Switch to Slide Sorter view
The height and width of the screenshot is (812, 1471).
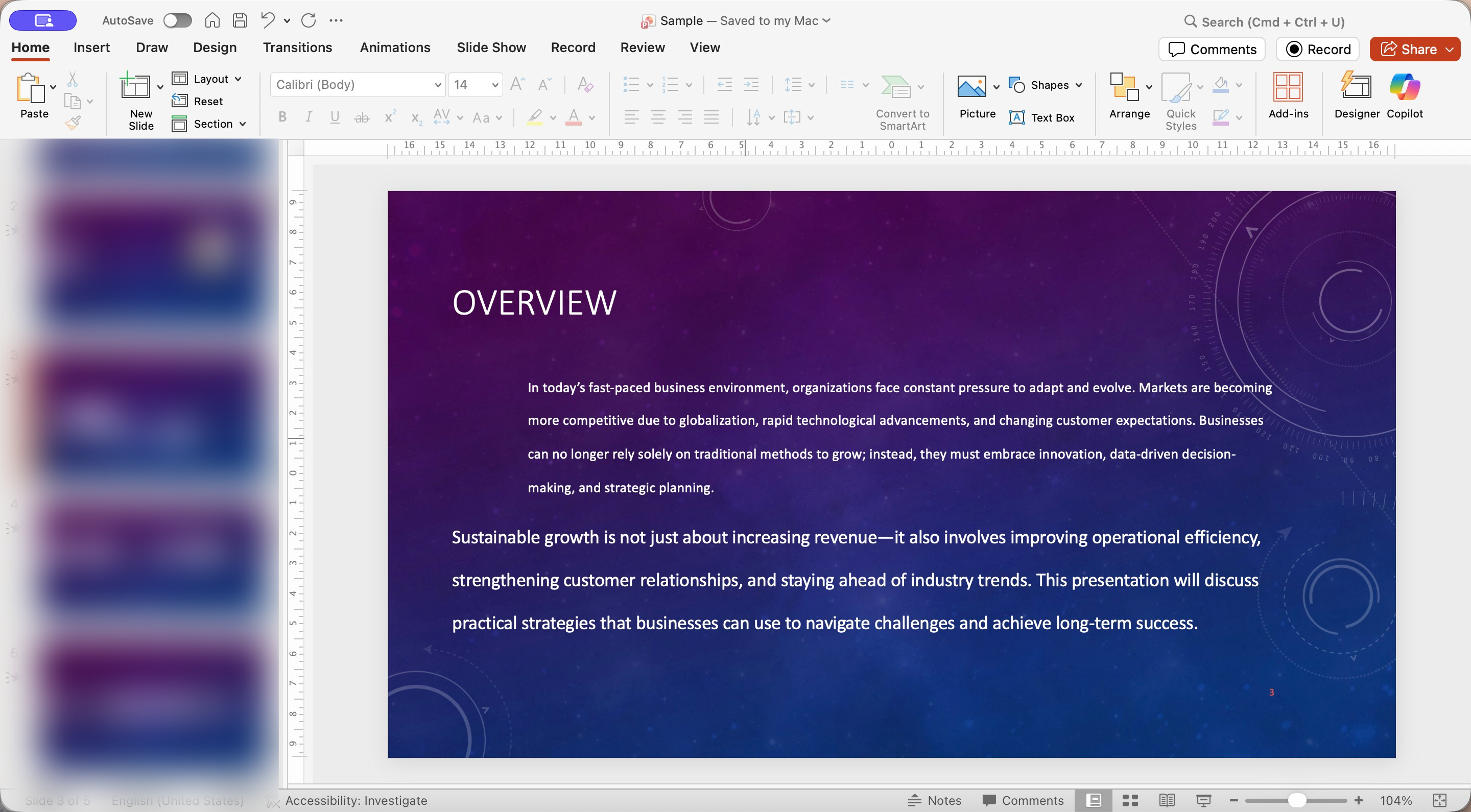1130,800
